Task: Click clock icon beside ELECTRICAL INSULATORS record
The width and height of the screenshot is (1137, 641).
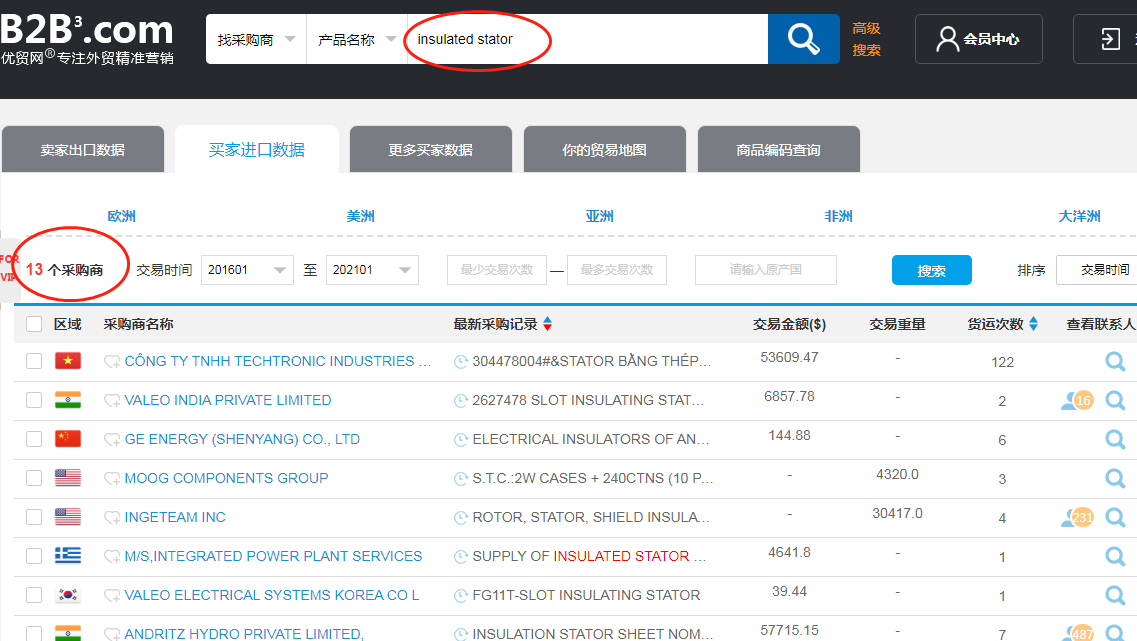Action: pos(460,440)
